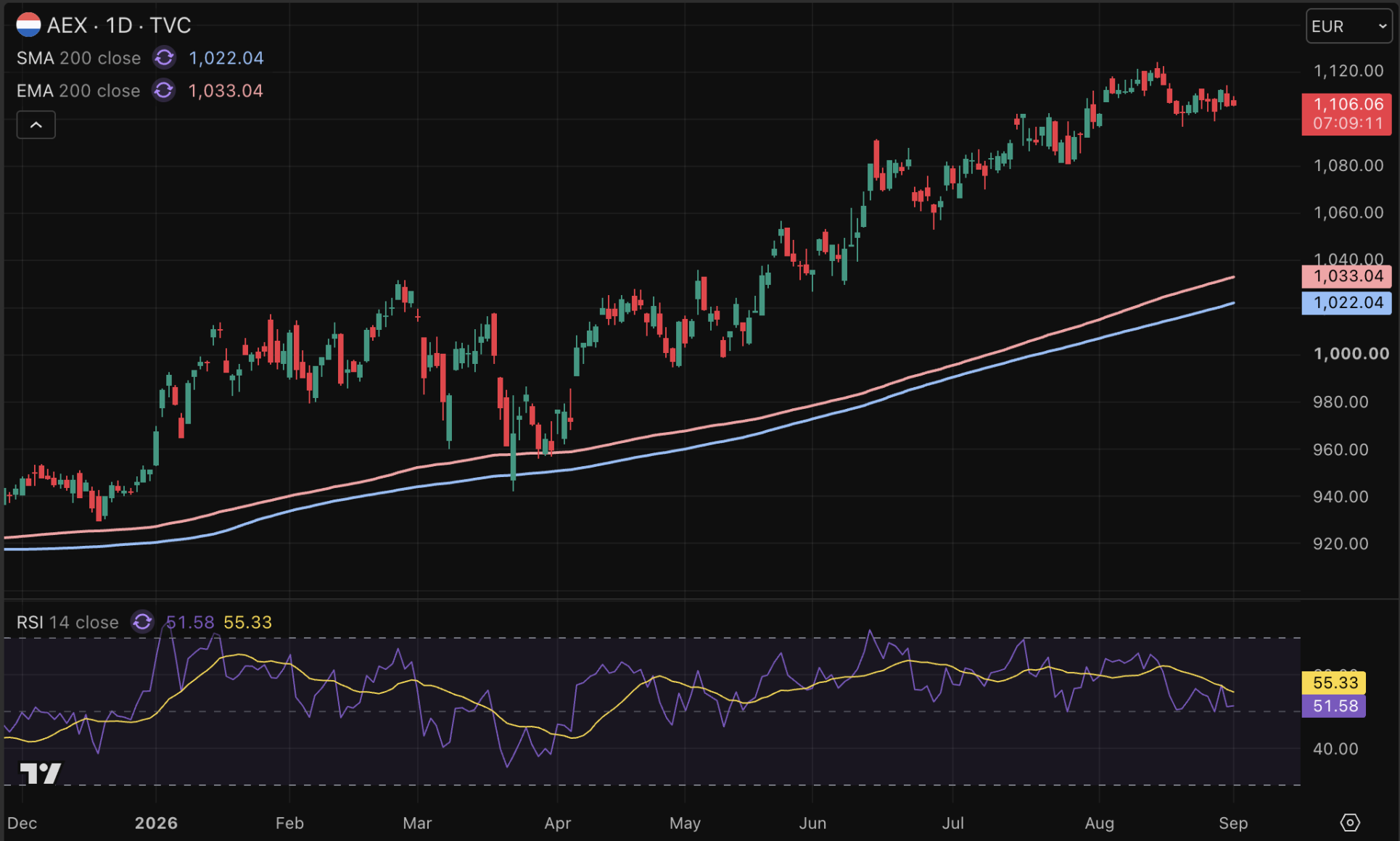
Task: Open the EUR currency dropdown
Action: 1349,26
